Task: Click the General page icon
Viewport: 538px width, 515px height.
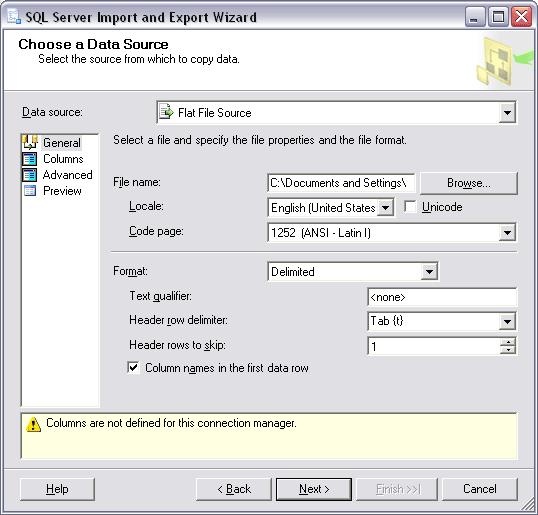Action: (x=30, y=142)
